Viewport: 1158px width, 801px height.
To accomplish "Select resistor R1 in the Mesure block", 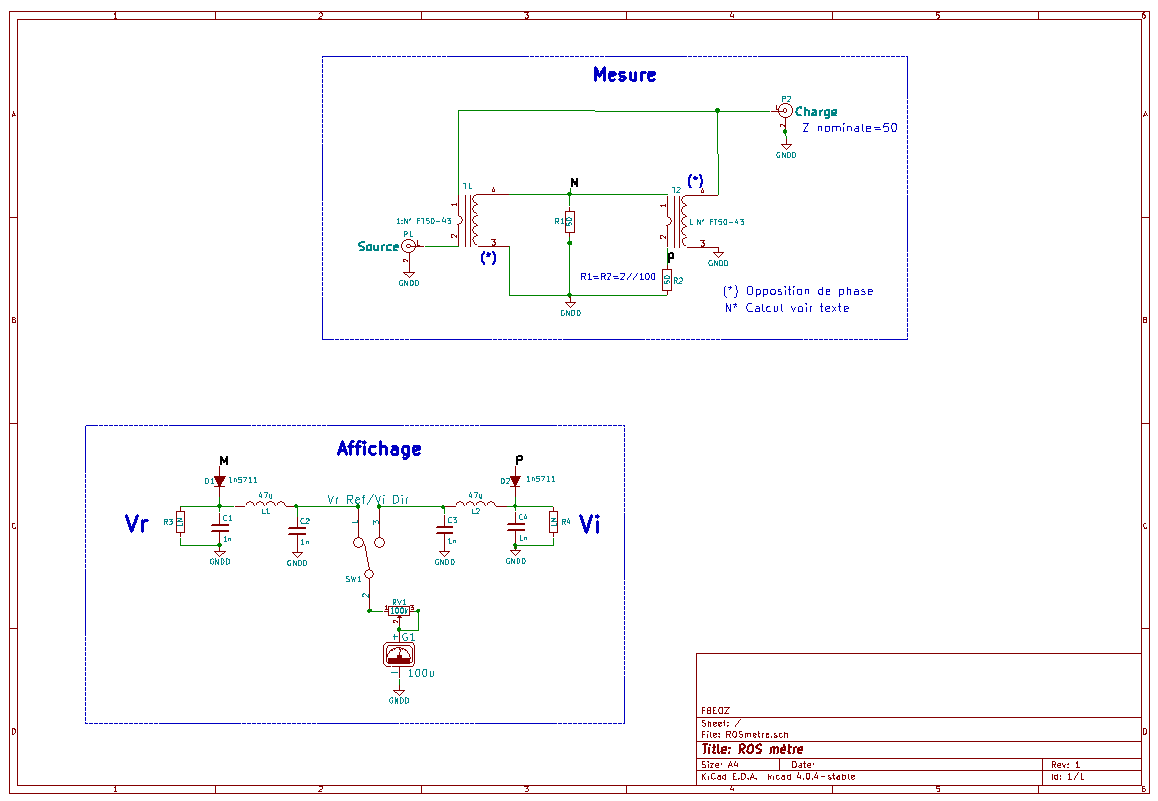I will (x=568, y=222).
